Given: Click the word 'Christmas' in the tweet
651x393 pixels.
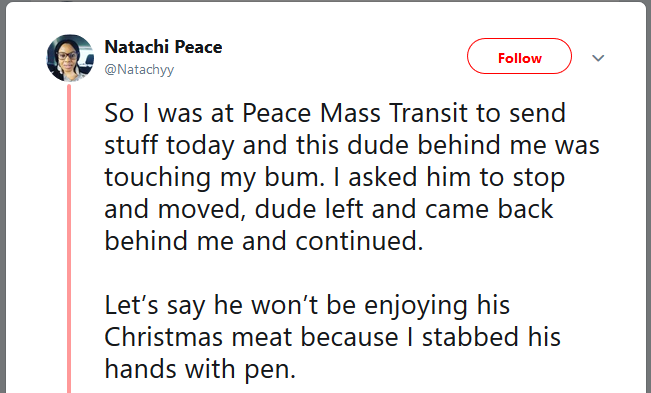Looking at the screenshot, I should [x=164, y=337].
